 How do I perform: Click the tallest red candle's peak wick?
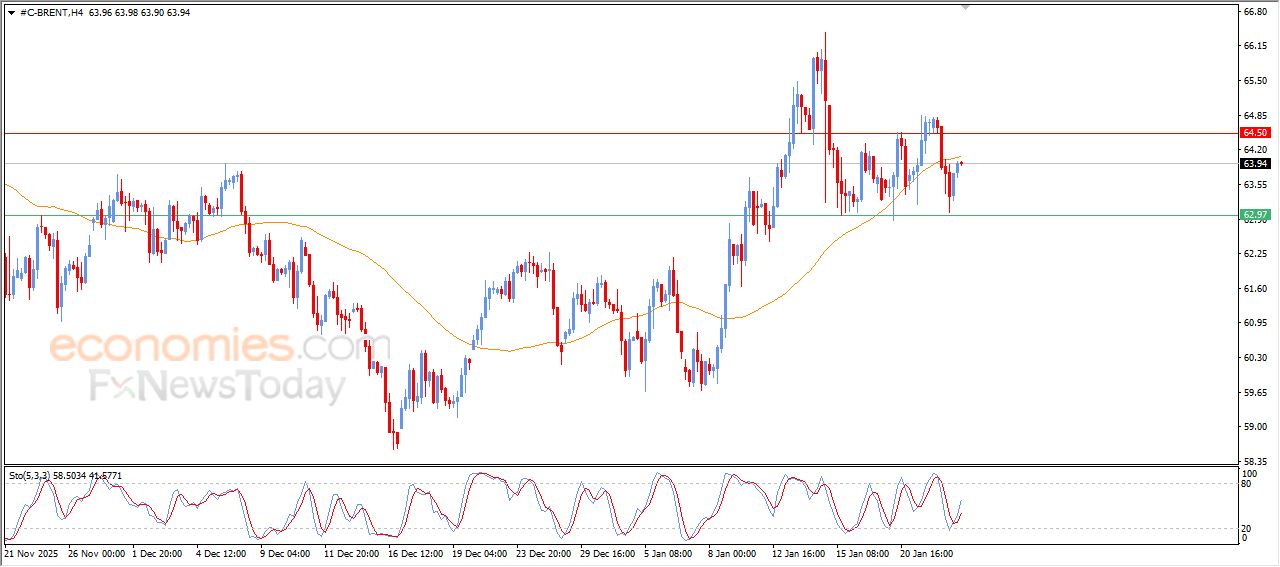tap(825, 36)
